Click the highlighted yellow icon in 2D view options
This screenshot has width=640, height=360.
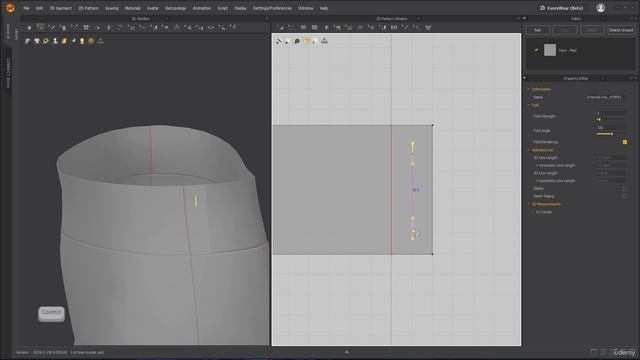(306, 41)
